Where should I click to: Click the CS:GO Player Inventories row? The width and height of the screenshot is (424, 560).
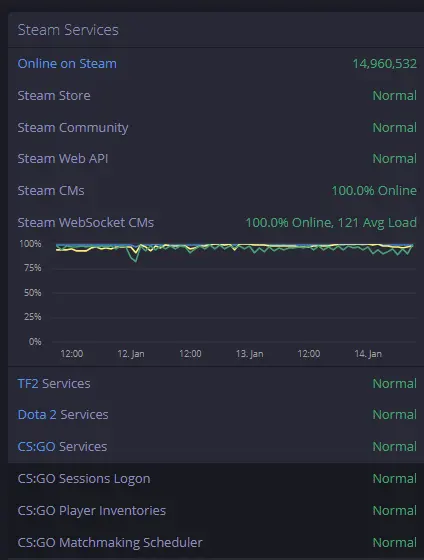coord(216,511)
